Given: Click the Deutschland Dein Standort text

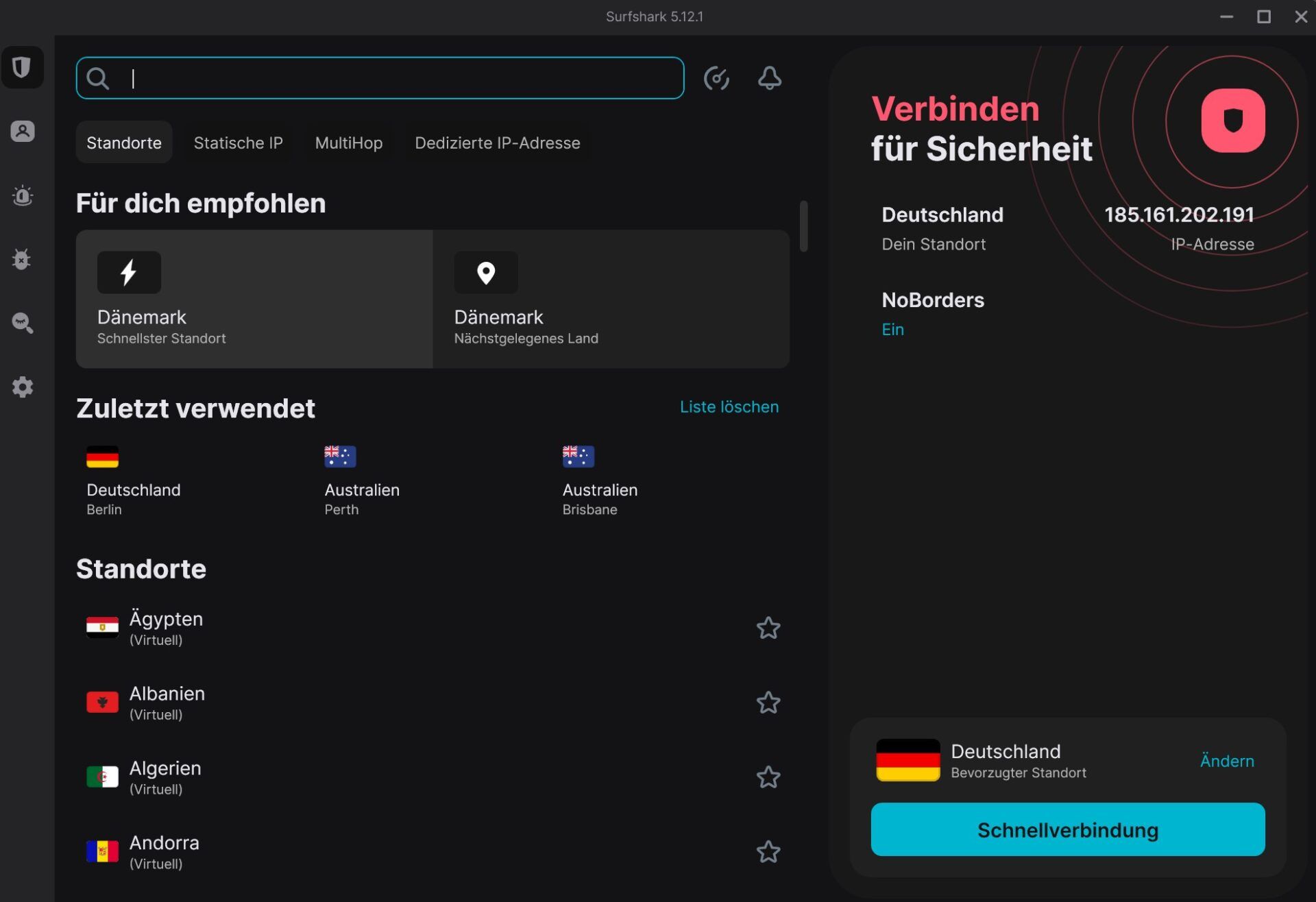Looking at the screenshot, I should click(x=942, y=229).
